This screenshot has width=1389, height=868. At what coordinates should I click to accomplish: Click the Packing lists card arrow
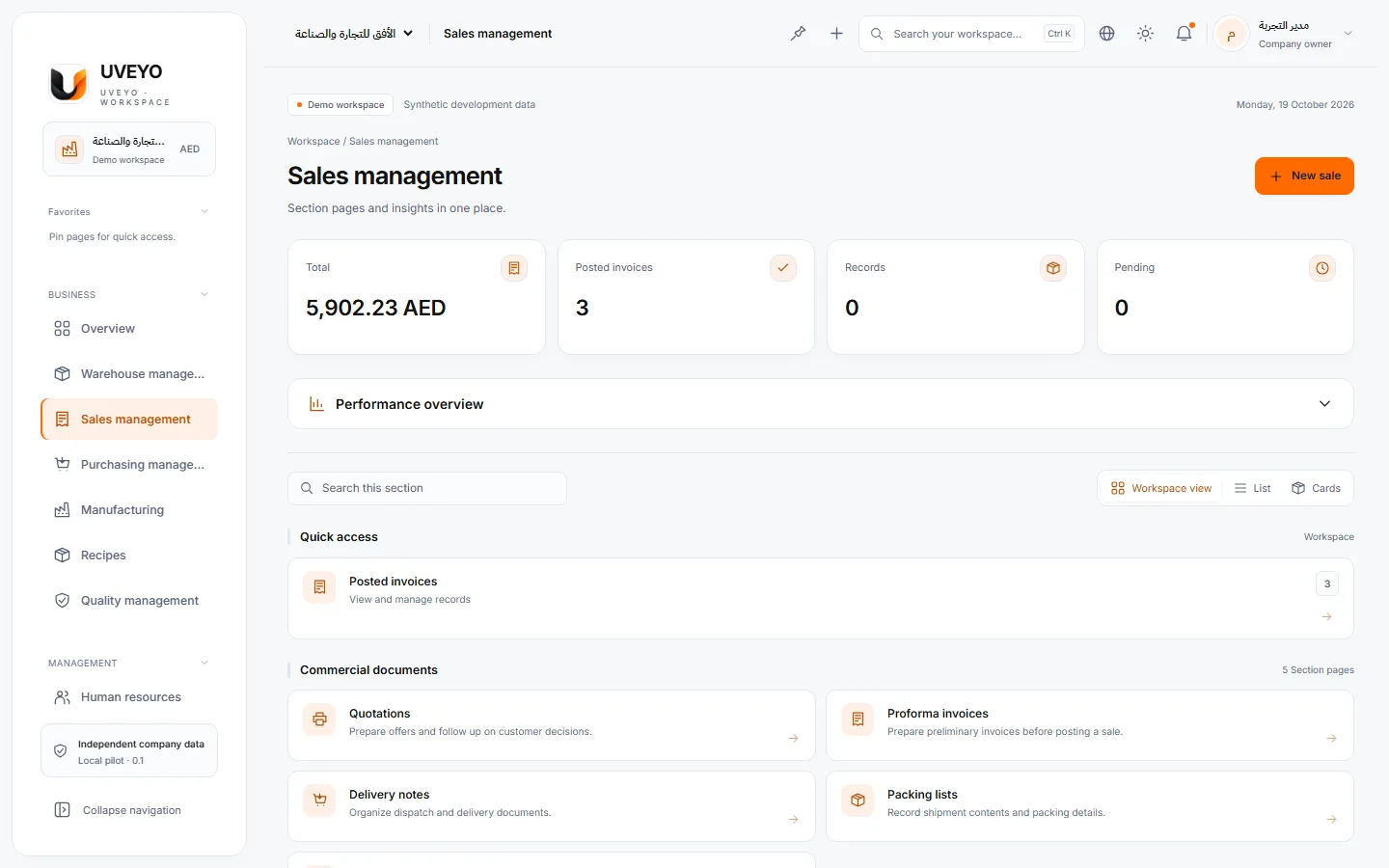coord(1332,820)
